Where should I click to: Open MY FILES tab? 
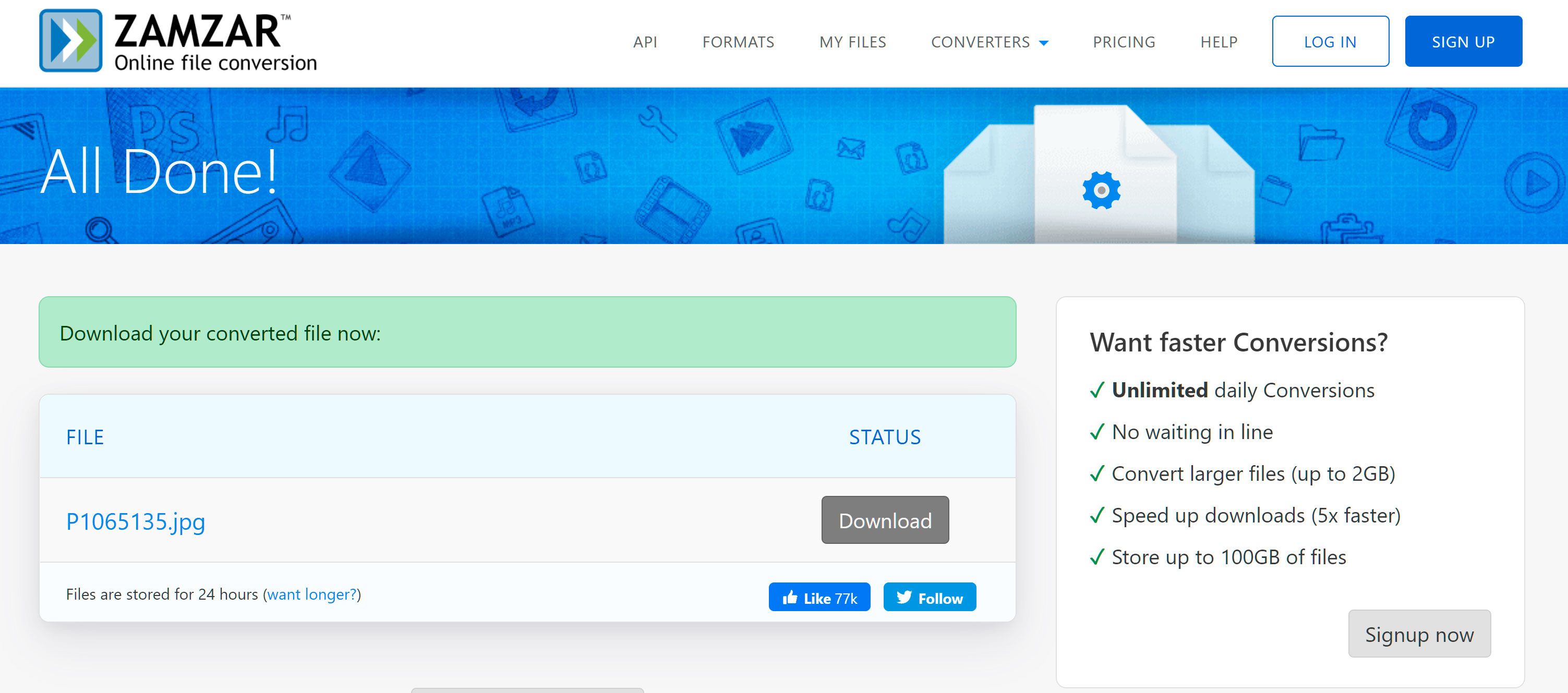tap(852, 42)
